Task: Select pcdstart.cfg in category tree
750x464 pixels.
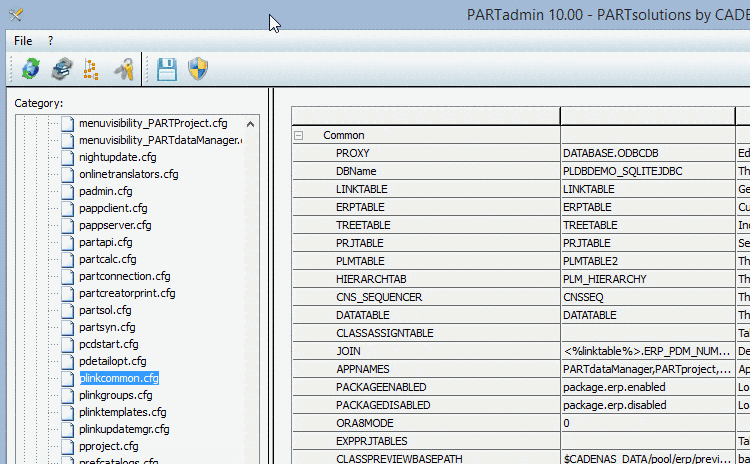Action: click(109, 344)
